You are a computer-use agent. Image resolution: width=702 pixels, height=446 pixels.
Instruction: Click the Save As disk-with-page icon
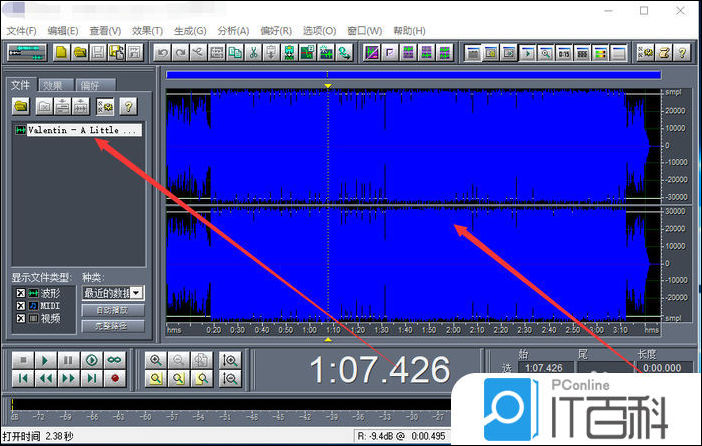pos(117,53)
